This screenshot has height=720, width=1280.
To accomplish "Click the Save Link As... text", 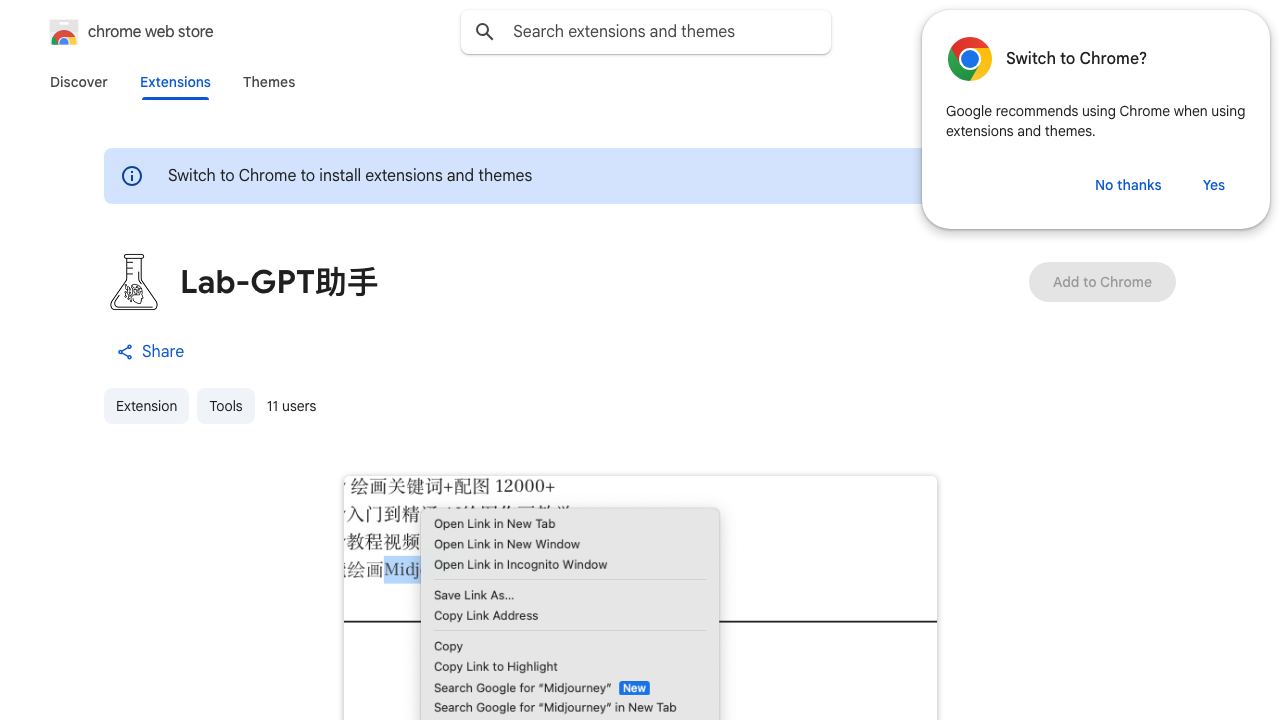I will [x=474, y=595].
